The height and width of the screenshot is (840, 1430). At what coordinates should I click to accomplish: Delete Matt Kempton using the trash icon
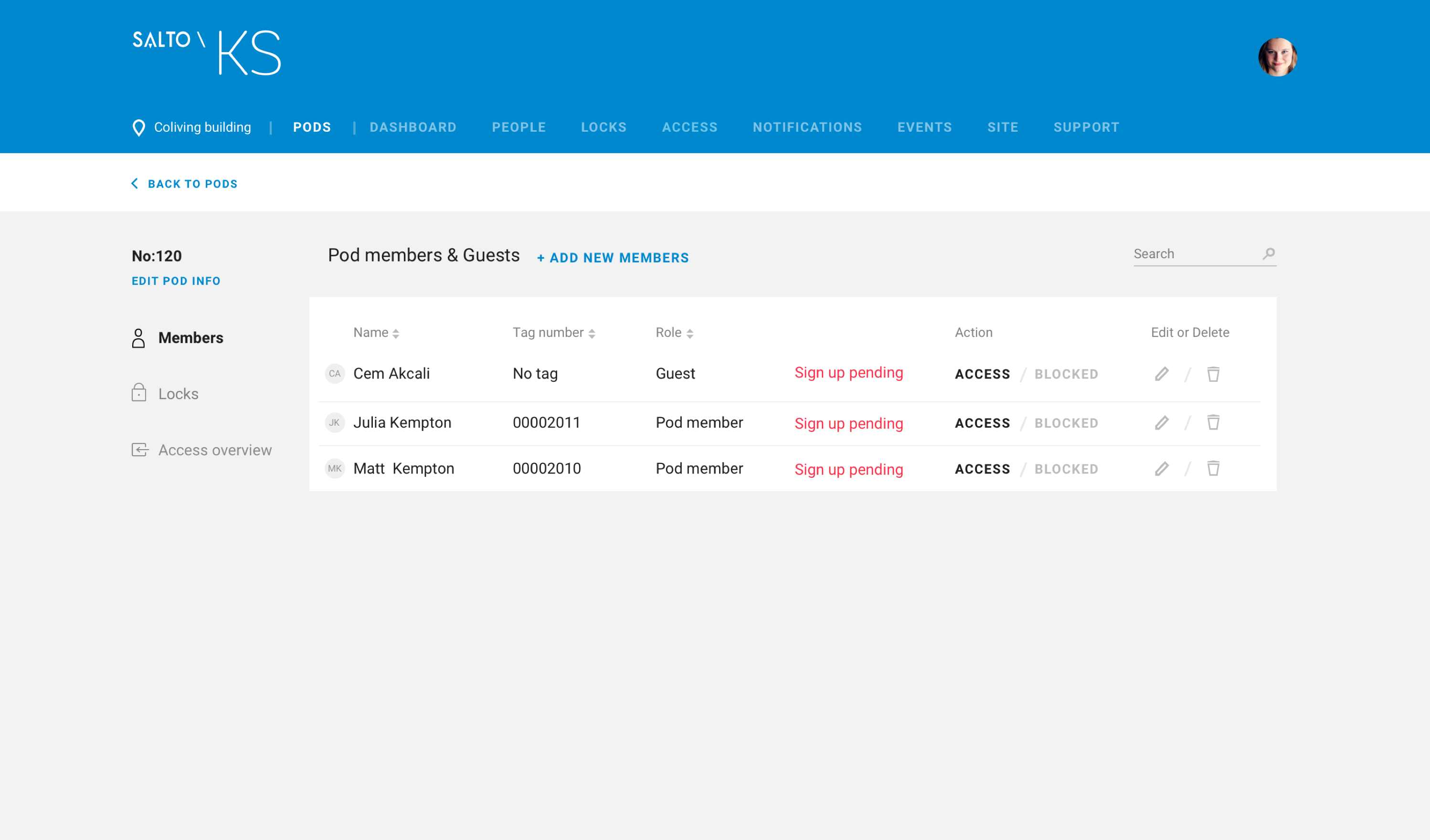pyautogui.click(x=1213, y=469)
